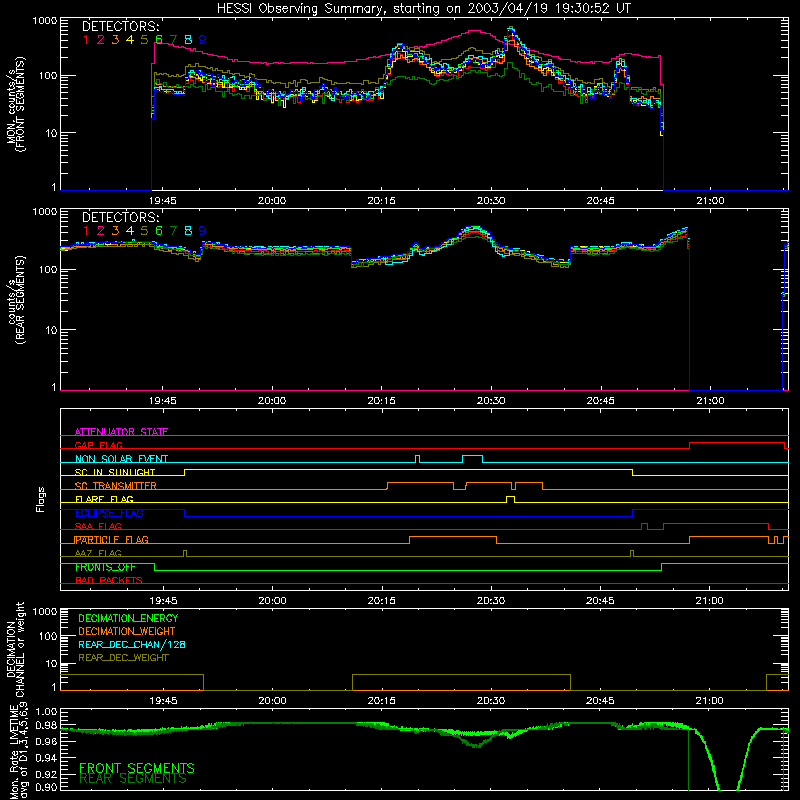Click the 0.96 livetime axis value
This screenshot has height=800, width=800.
click(46, 741)
